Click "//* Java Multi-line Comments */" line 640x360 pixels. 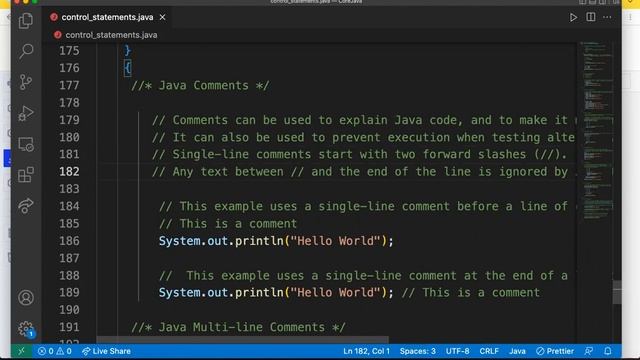point(238,327)
